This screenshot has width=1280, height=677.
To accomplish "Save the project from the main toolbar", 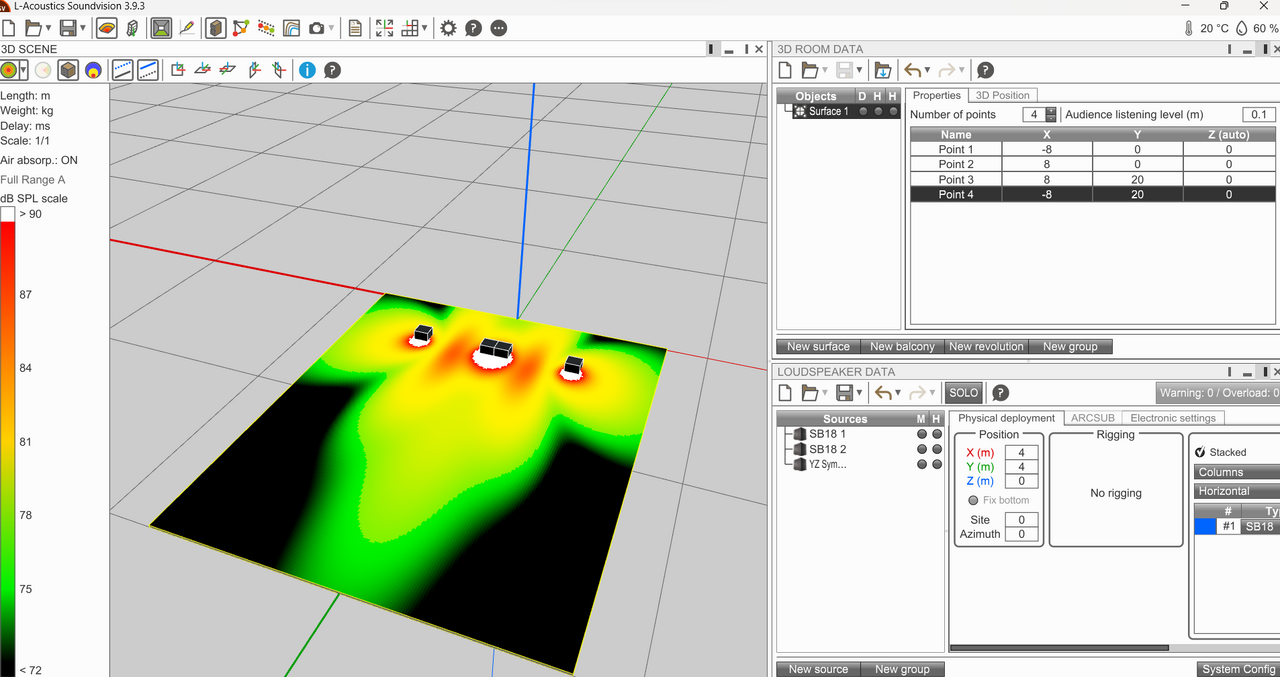I will 68,28.
